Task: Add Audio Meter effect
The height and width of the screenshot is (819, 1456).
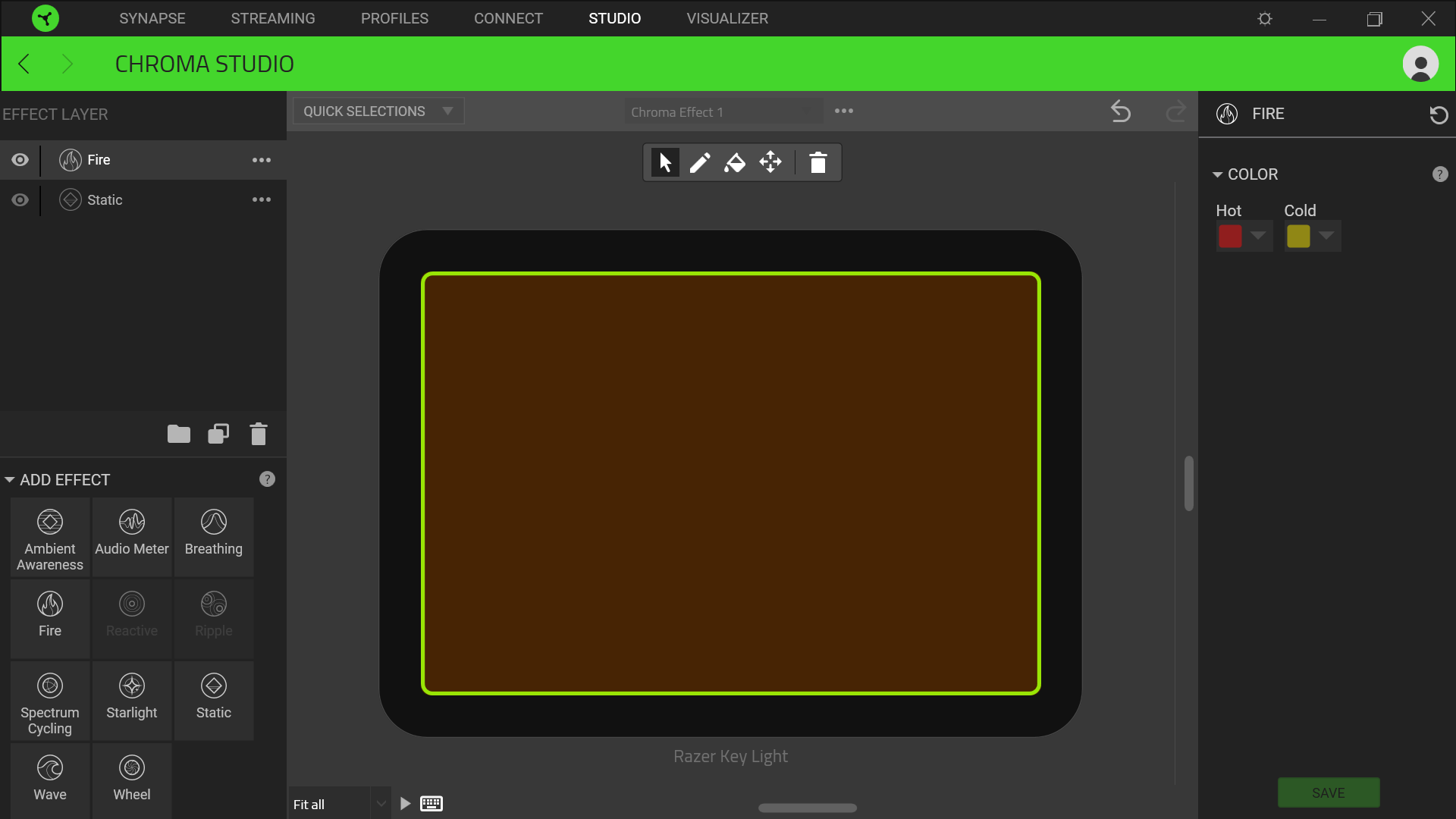Action: tap(132, 538)
